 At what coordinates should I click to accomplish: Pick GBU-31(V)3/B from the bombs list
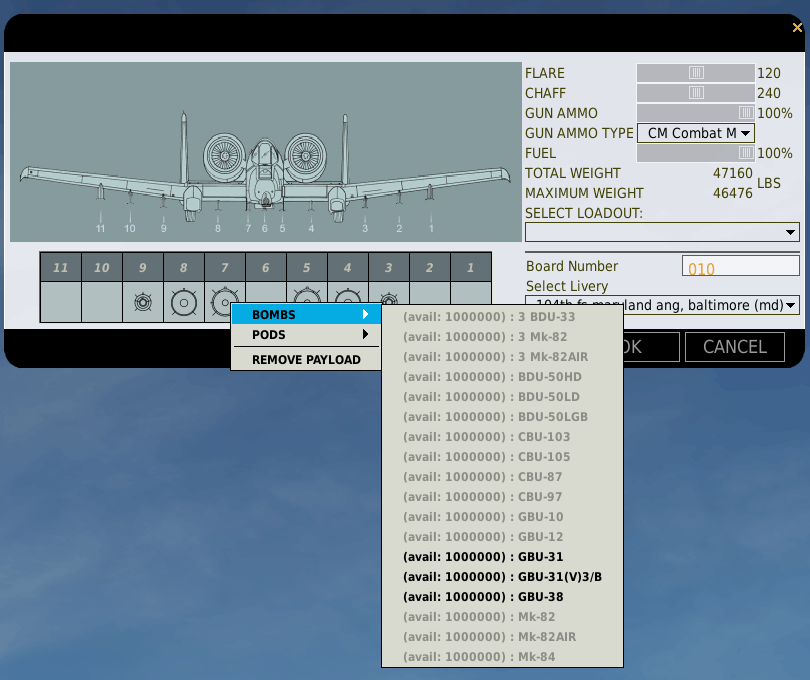pyautogui.click(x=502, y=577)
